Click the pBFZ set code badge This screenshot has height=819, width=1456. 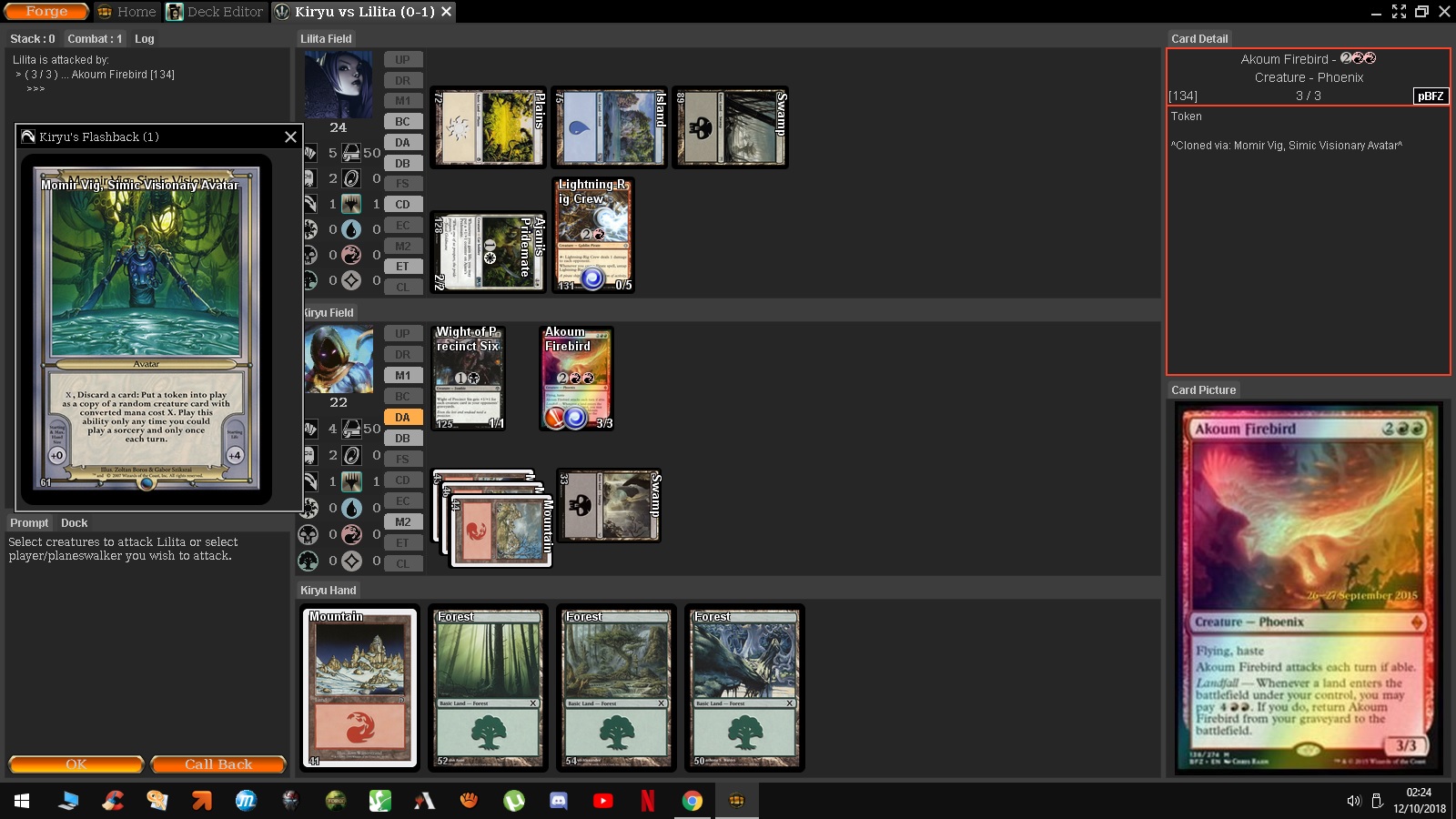pyautogui.click(x=1430, y=96)
